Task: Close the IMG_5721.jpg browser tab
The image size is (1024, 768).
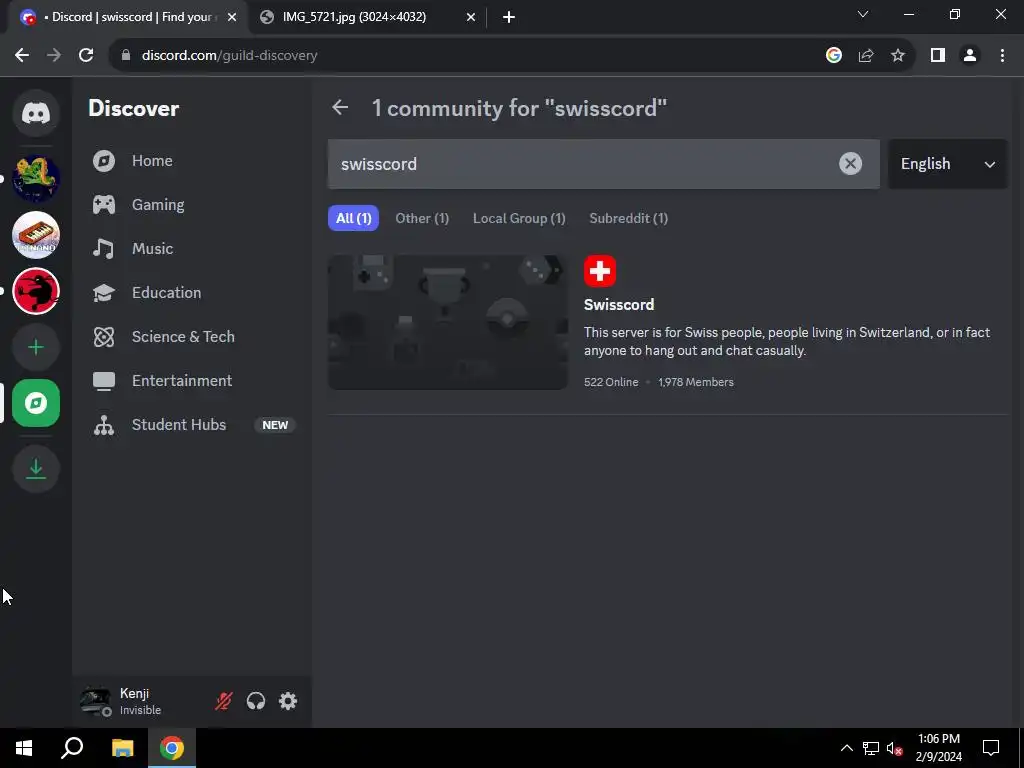Action: point(471,18)
